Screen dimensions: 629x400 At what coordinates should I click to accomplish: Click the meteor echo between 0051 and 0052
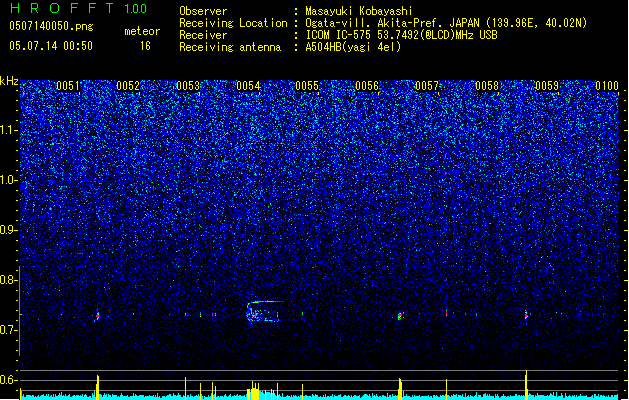[97, 315]
